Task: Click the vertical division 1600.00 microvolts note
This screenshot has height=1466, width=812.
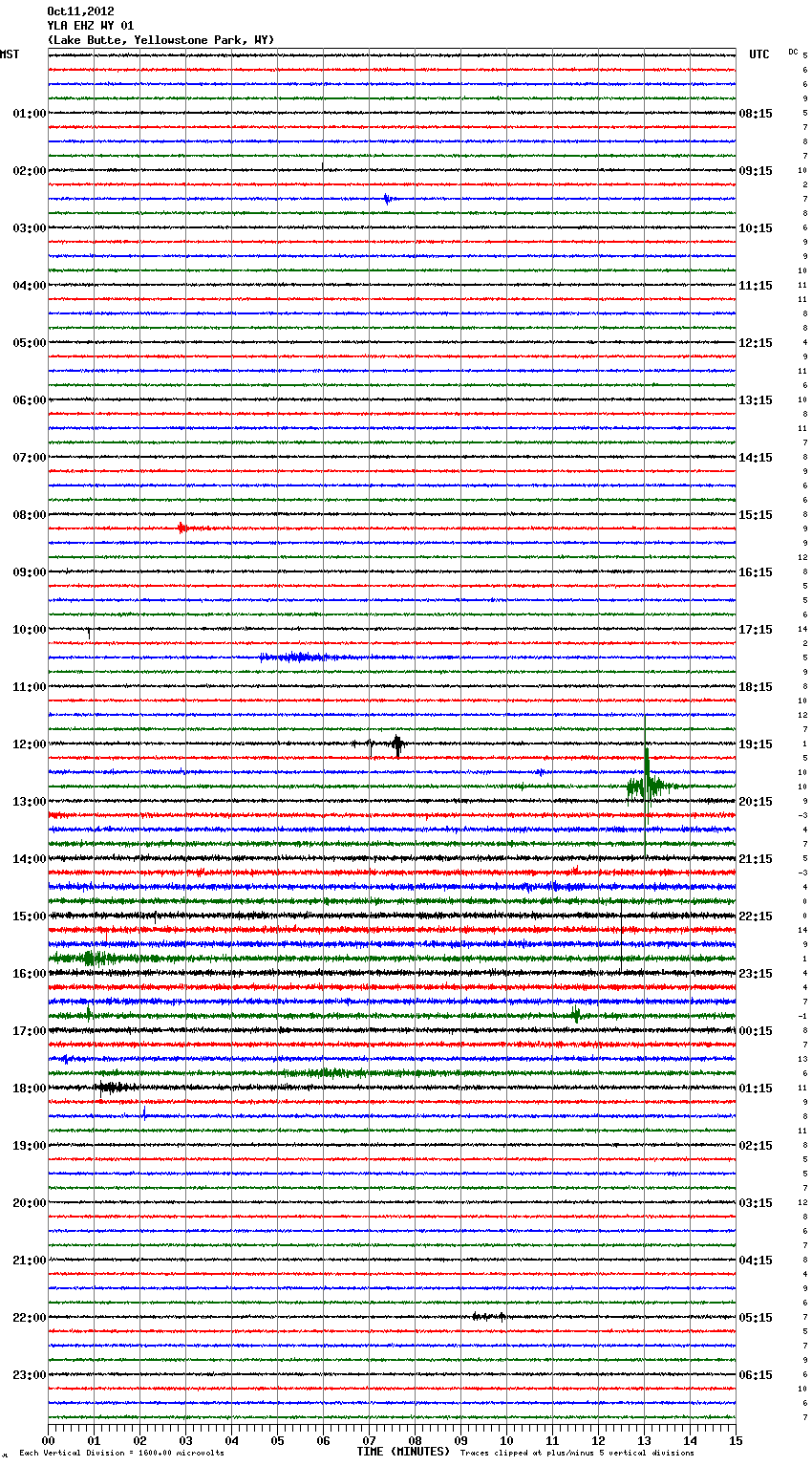Action: click(121, 1453)
